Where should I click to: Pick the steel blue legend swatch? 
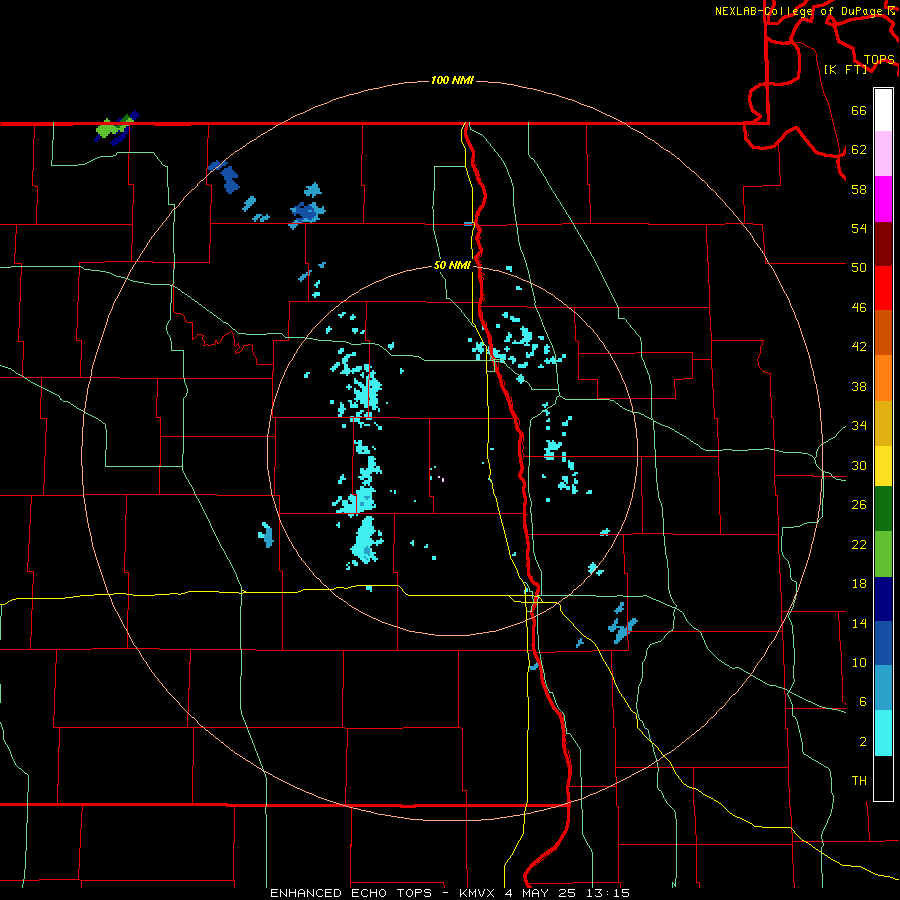(x=883, y=688)
